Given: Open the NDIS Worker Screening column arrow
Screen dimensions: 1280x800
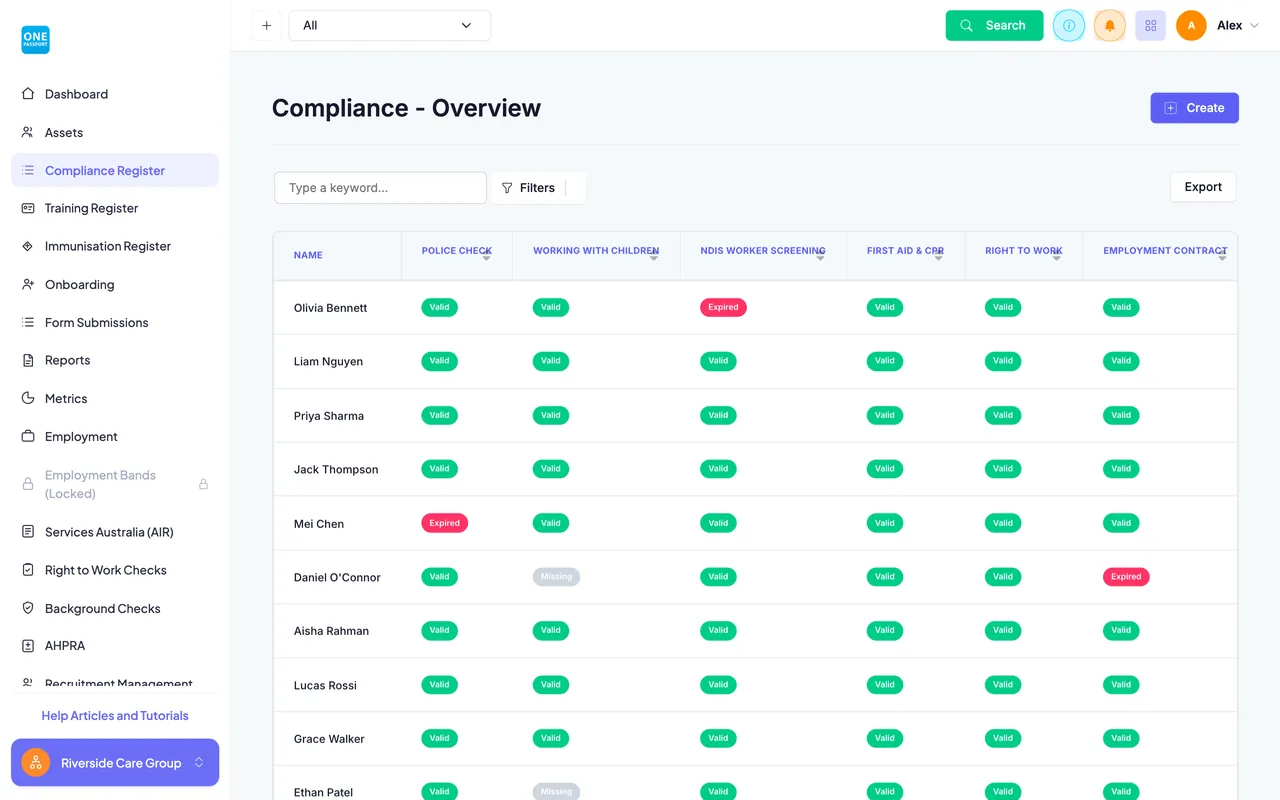Looking at the screenshot, I should point(820,258).
